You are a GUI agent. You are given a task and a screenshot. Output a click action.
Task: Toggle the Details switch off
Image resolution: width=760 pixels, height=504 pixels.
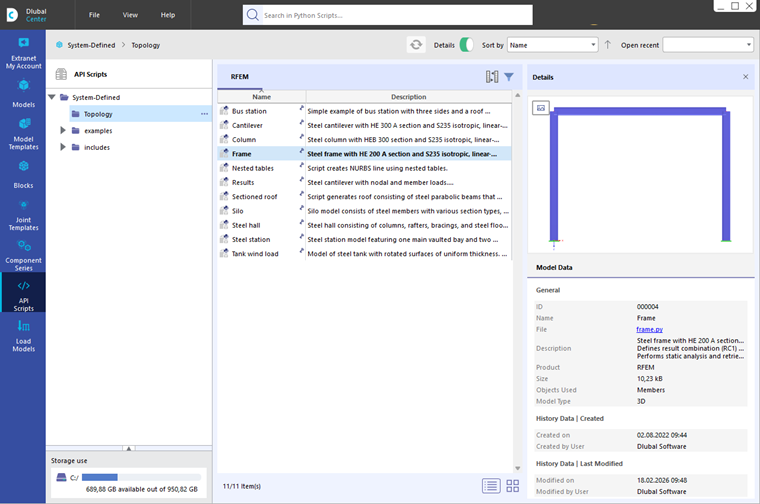tap(466, 45)
